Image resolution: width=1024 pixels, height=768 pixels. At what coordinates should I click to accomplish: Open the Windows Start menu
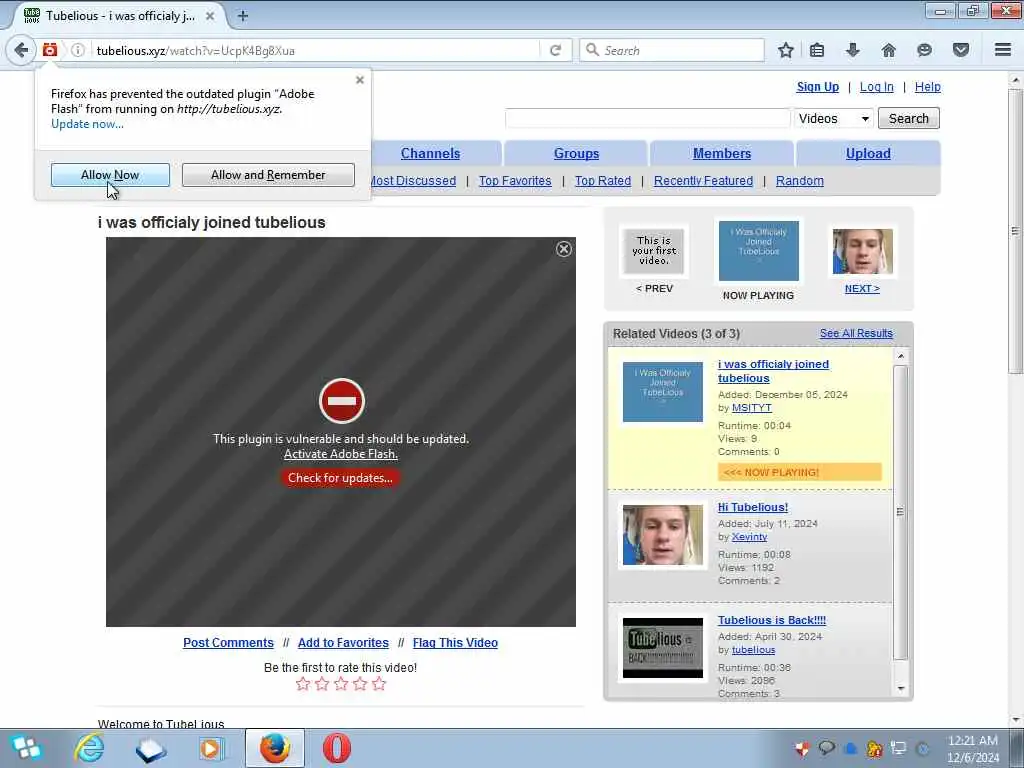pos(26,748)
